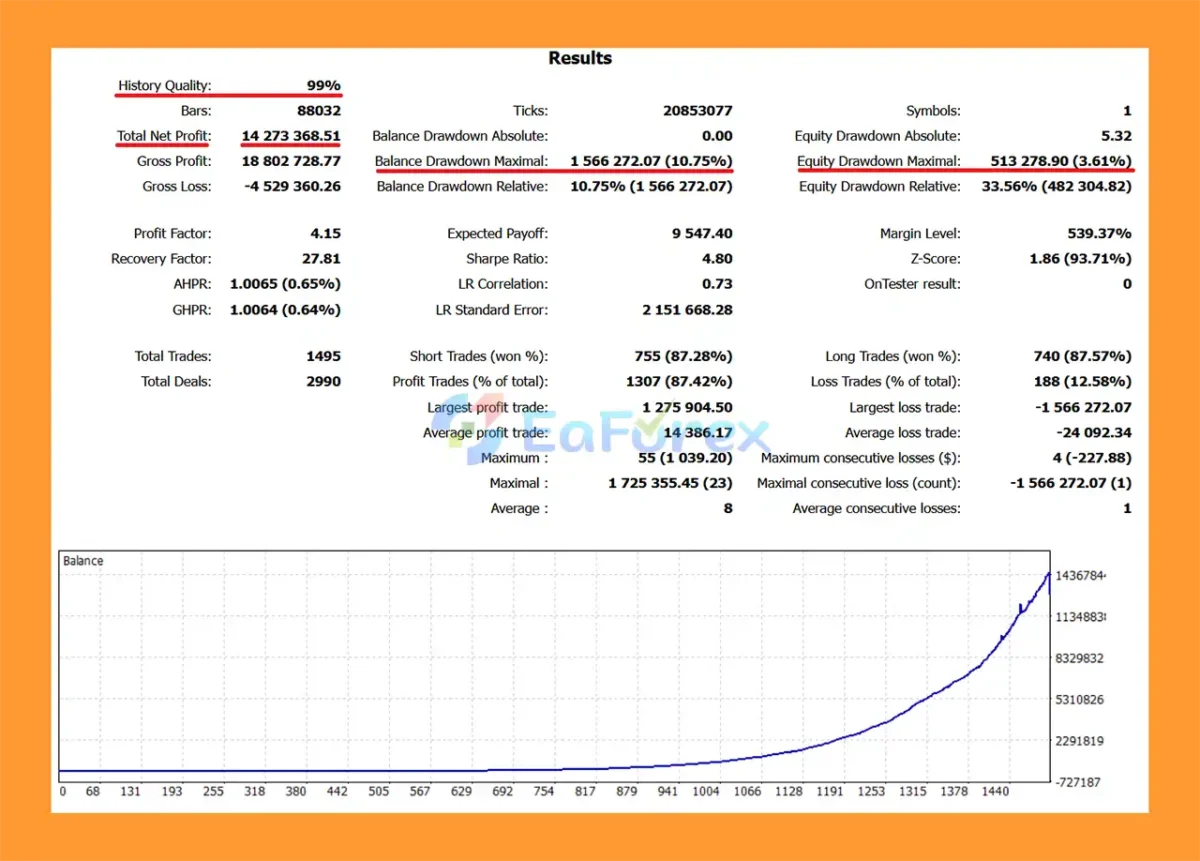The width and height of the screenshot is (1200, 861).
Task: Click the "Total Net Profit:" label
Action: pos(164,136)
